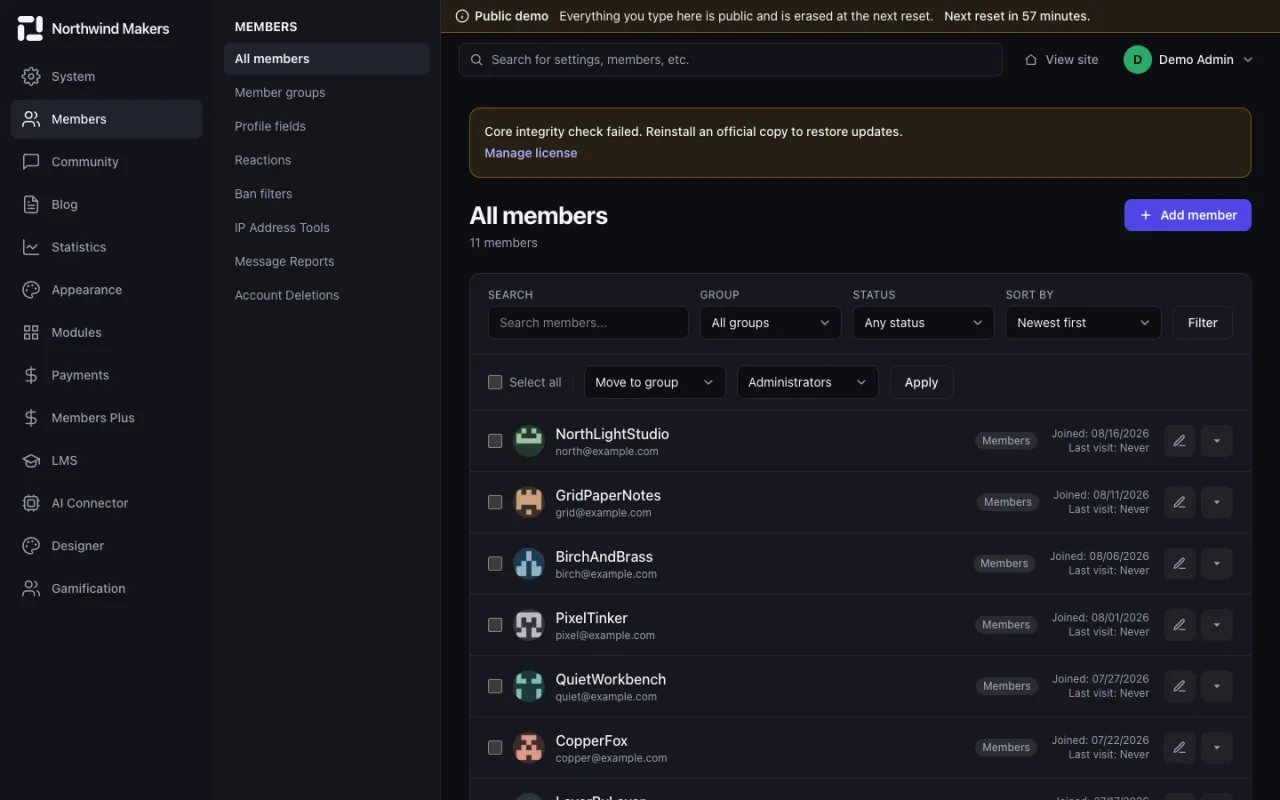Viewport: 1280px width, 800px height.
Task: Open Modules grid icon
Action: coord(31,332)
